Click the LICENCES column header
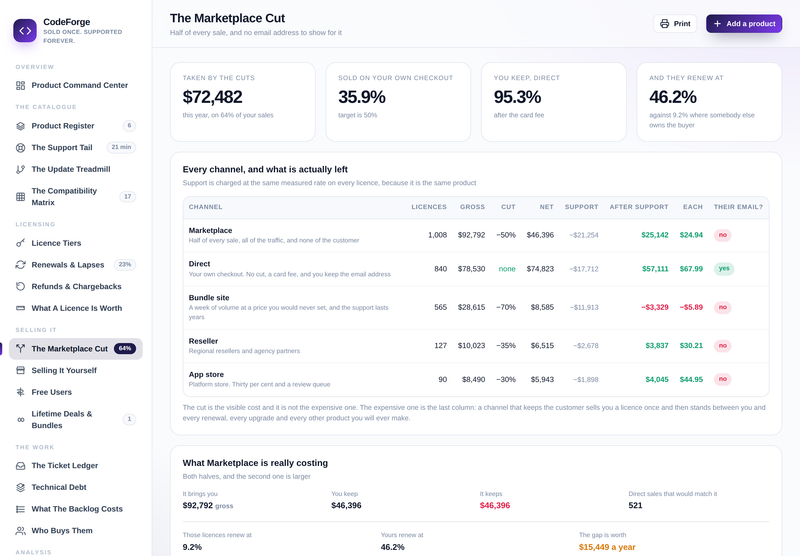 (x=429, y=207)
